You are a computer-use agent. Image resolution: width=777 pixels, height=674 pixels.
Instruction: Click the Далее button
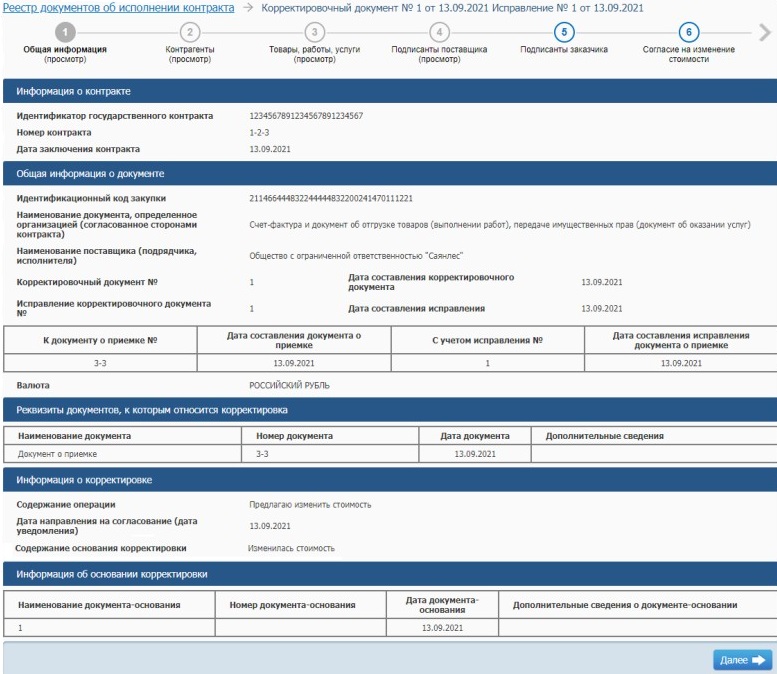tap(742, 660)
